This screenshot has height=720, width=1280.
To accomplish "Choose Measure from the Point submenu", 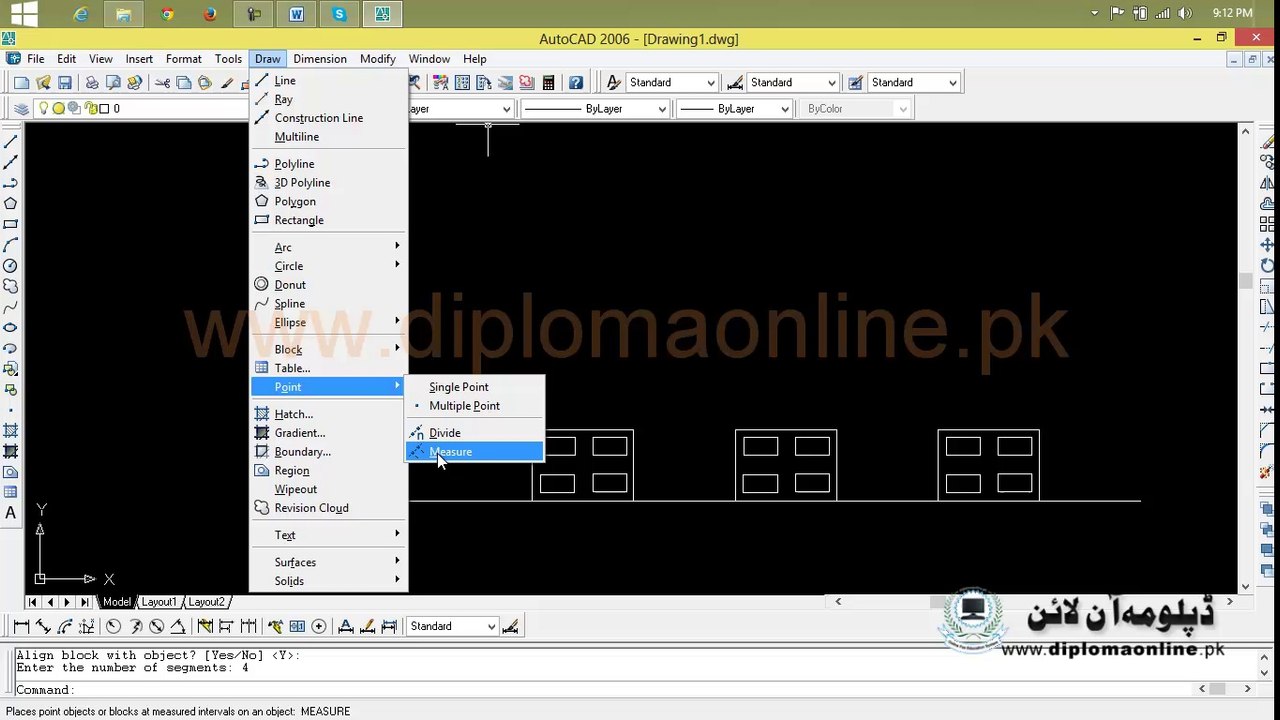I will point(474,452).
